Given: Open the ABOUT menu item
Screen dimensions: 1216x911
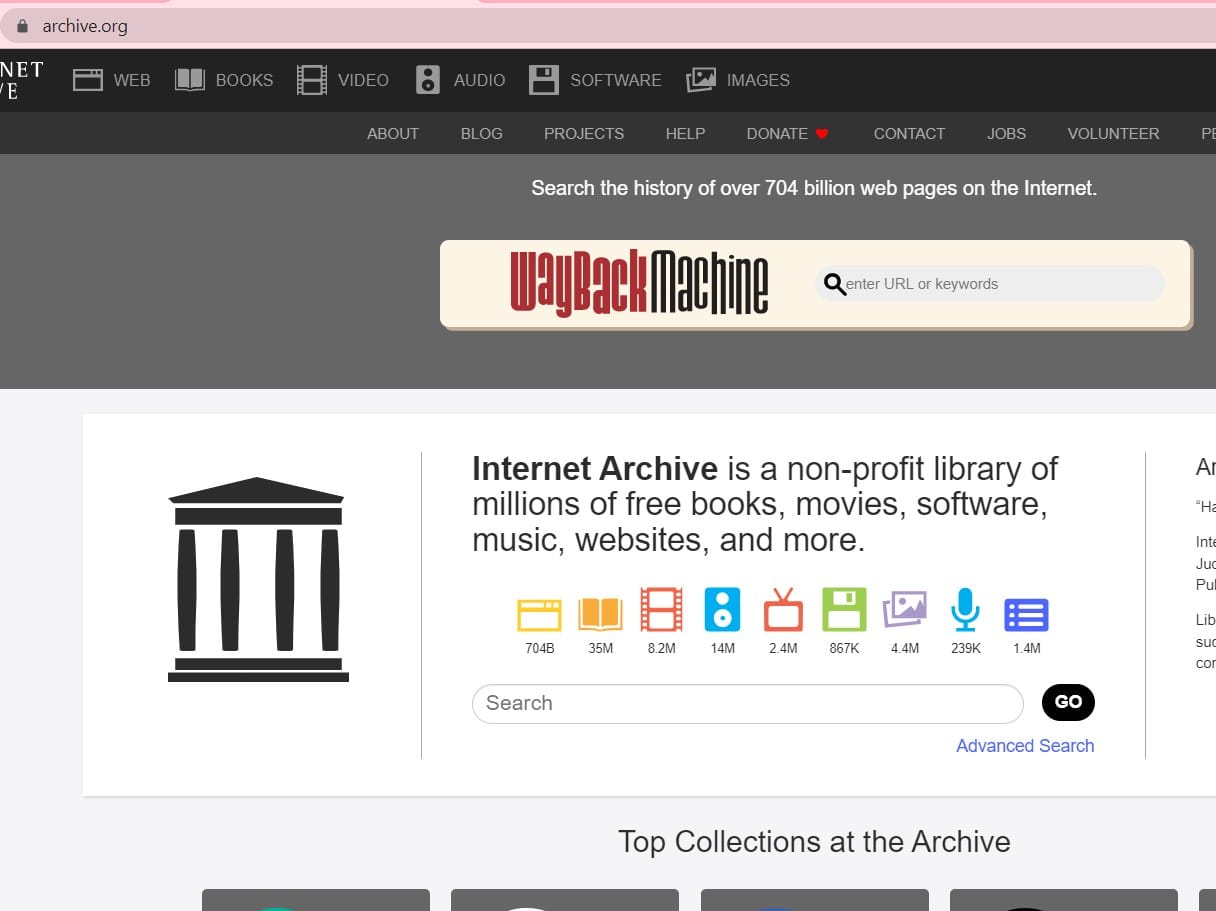Looking at the screenshot, I should [x=393, y=134].
